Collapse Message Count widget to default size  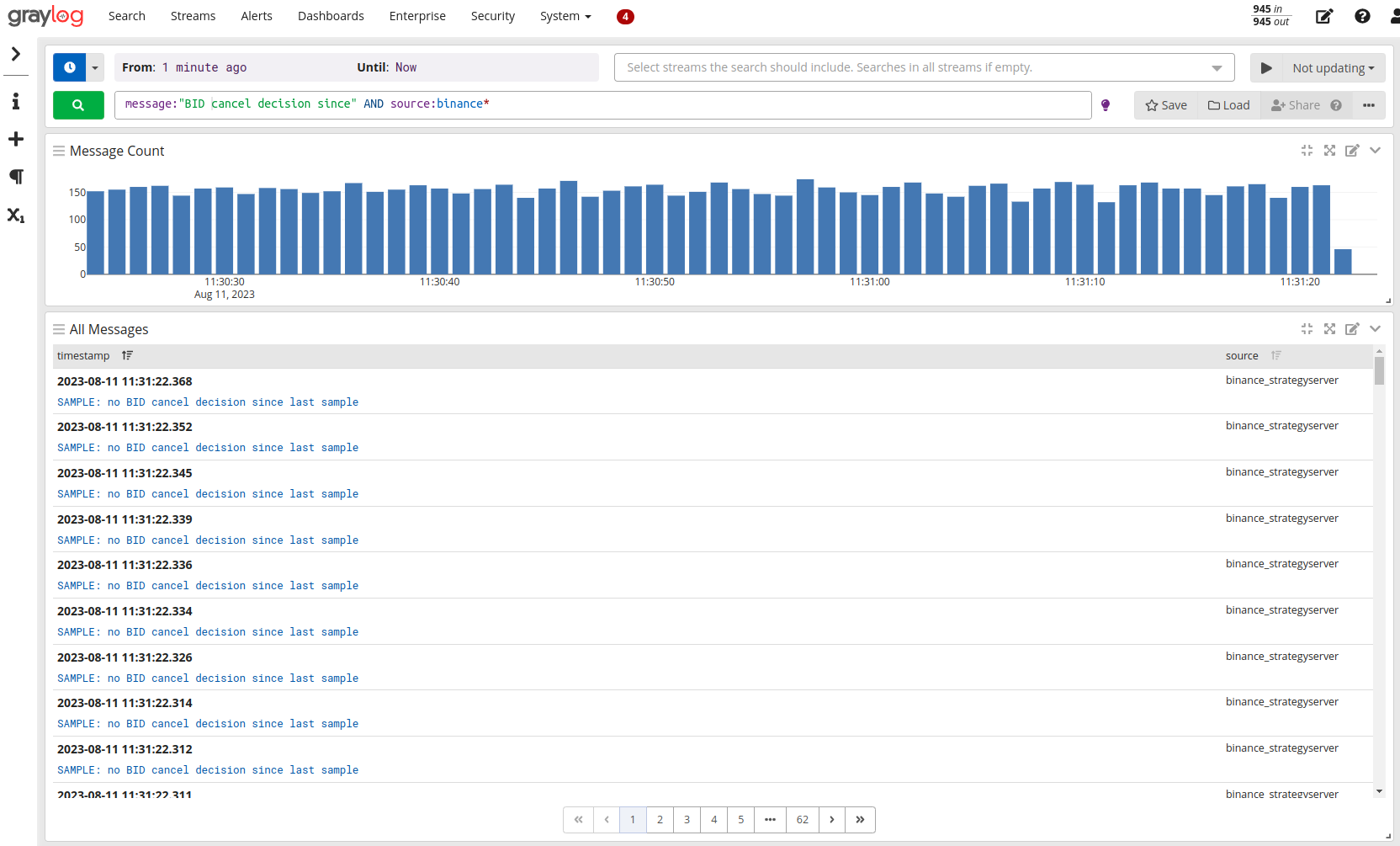tap(1307, 151)
